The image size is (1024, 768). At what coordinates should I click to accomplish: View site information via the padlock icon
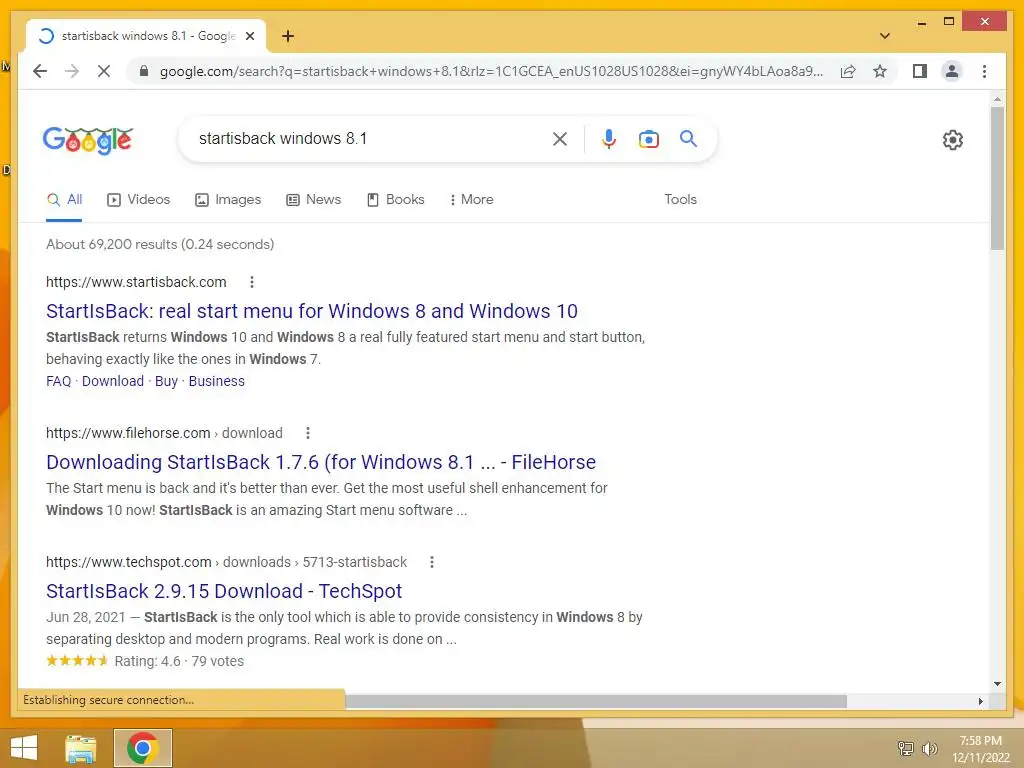(144, 71)
